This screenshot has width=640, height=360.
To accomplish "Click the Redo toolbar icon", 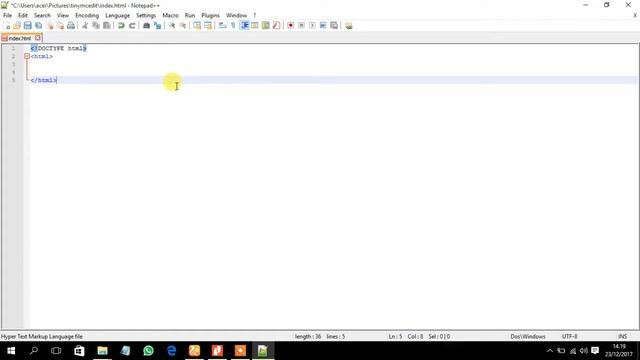I will pyautogui.click(x=132, y=26).
